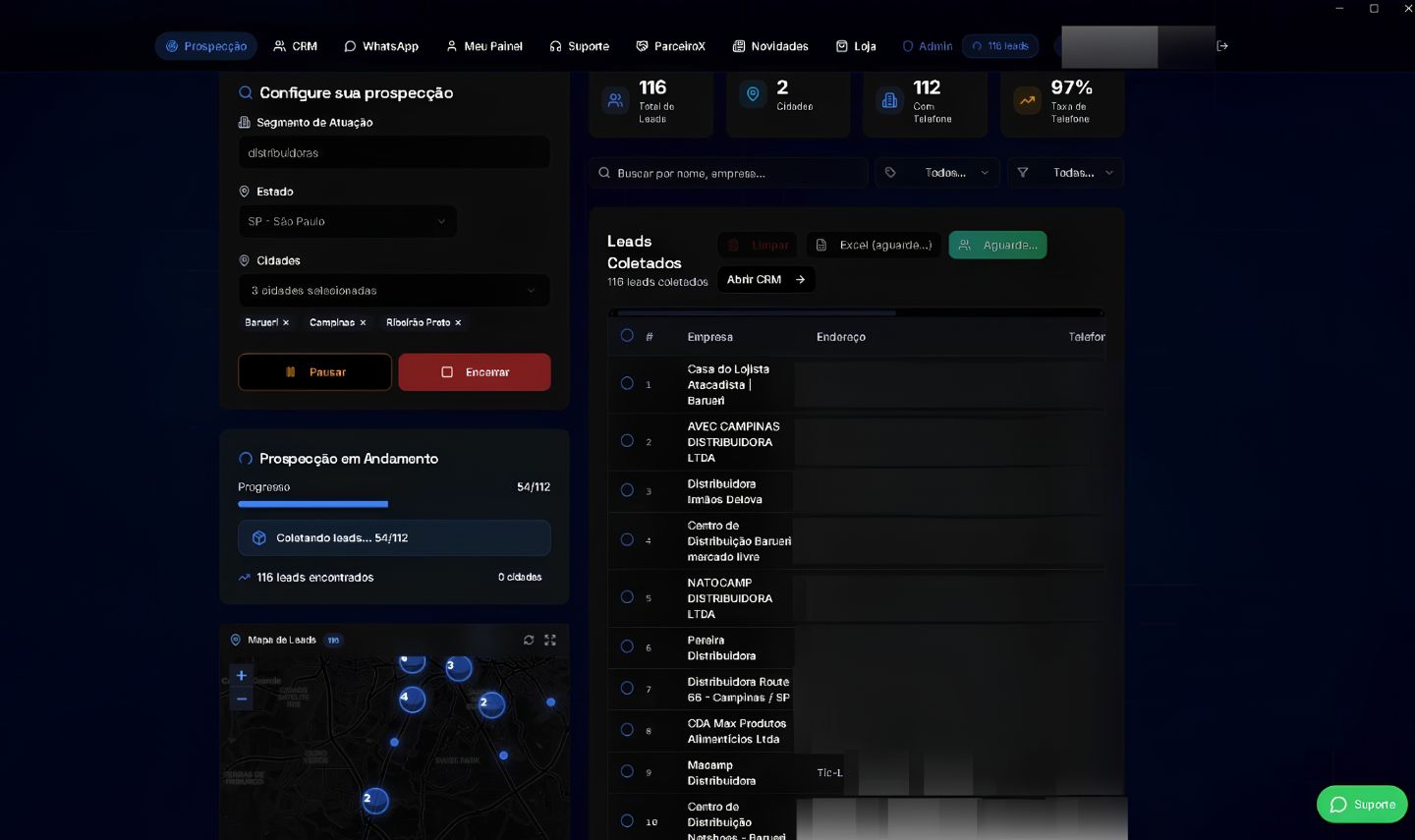
Task: Open Meu Painel in the navigation
Action: pos(483,46)
